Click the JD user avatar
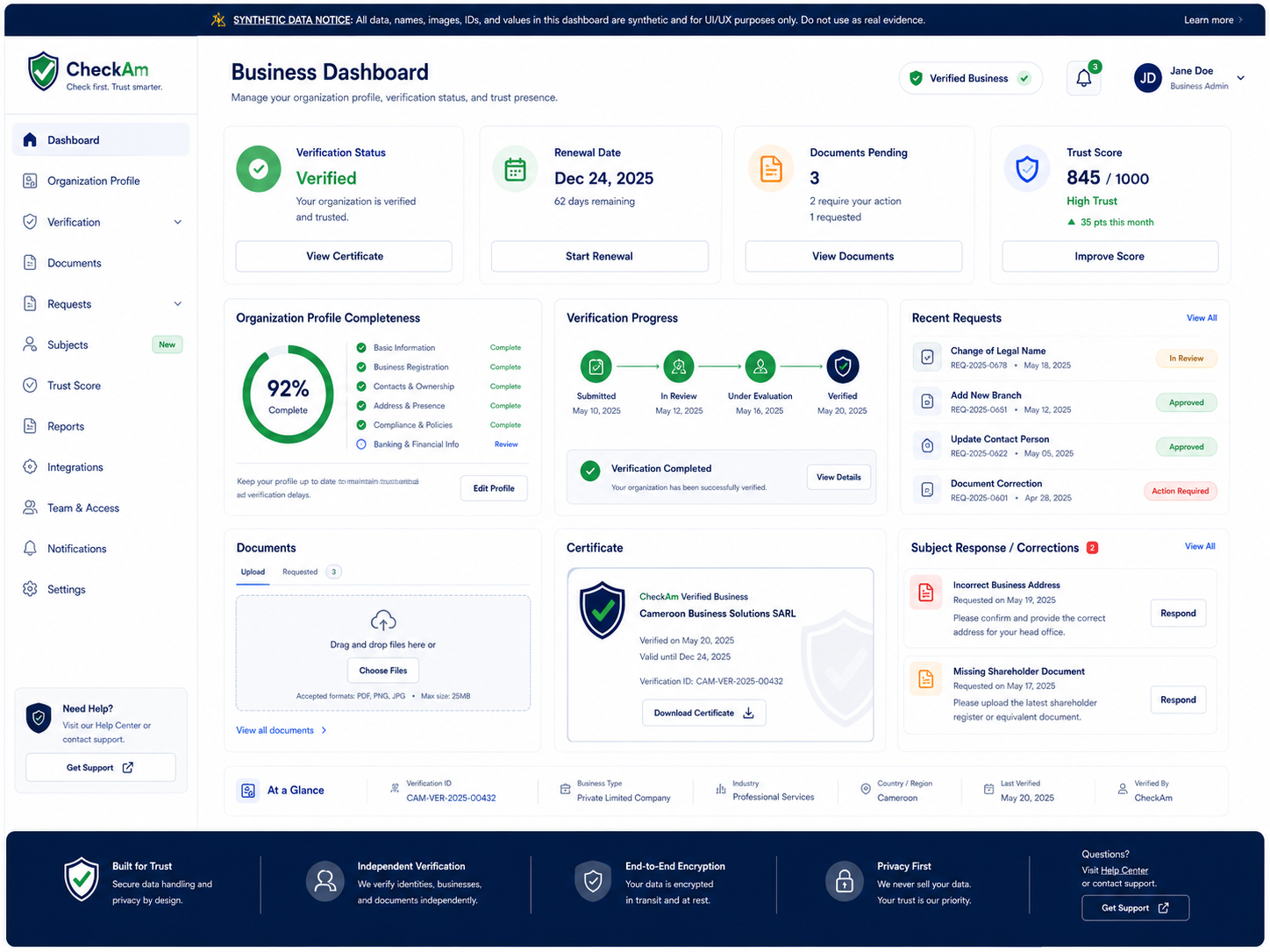Image resolution: width=1270 pixels, height=952 pixels. coord(1148,78)
